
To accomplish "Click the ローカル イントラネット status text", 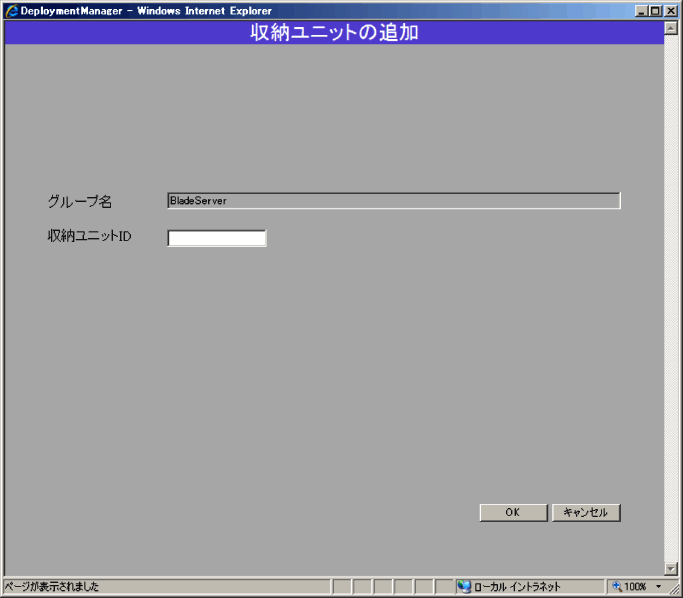I will click(517, 587).
